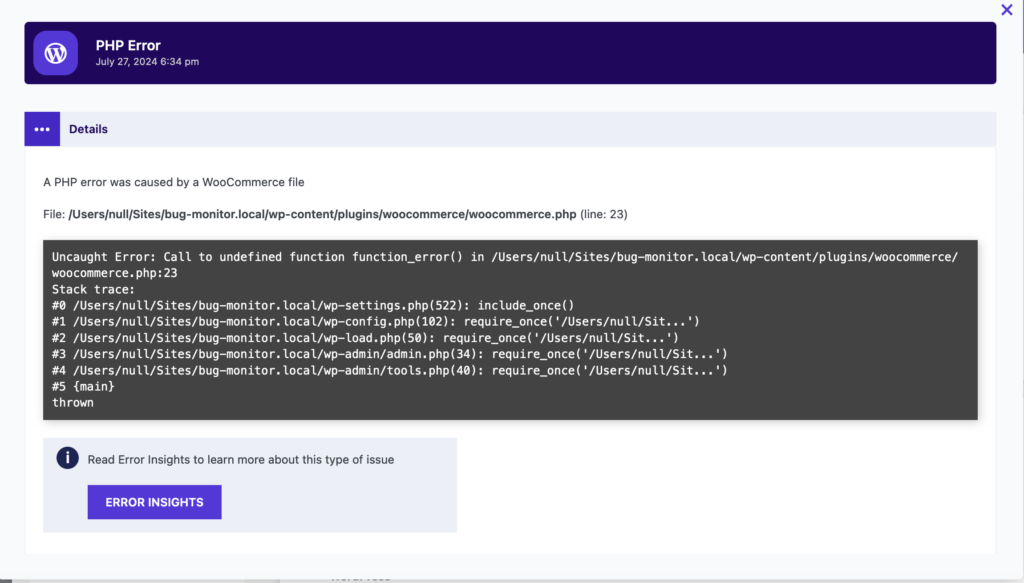Close the PHP Error dialog with the X

pos(1006,10)
